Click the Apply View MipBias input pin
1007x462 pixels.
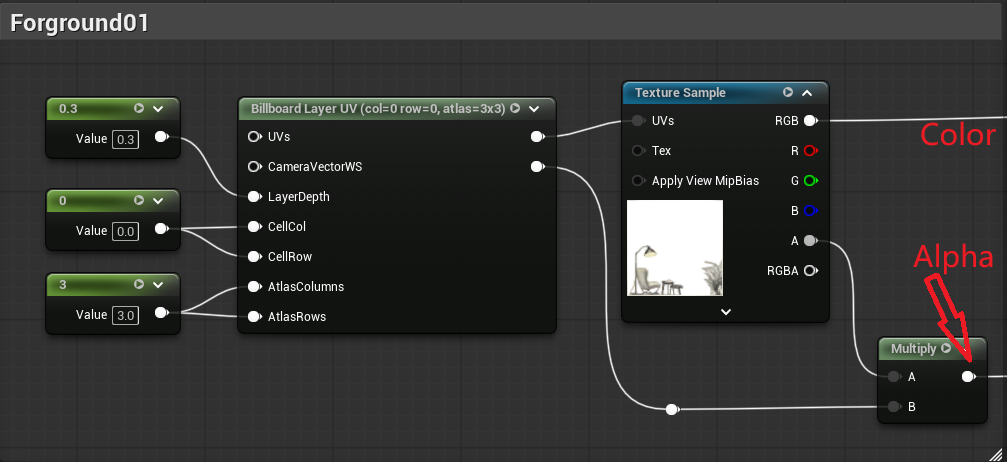(x=638, y=181)
